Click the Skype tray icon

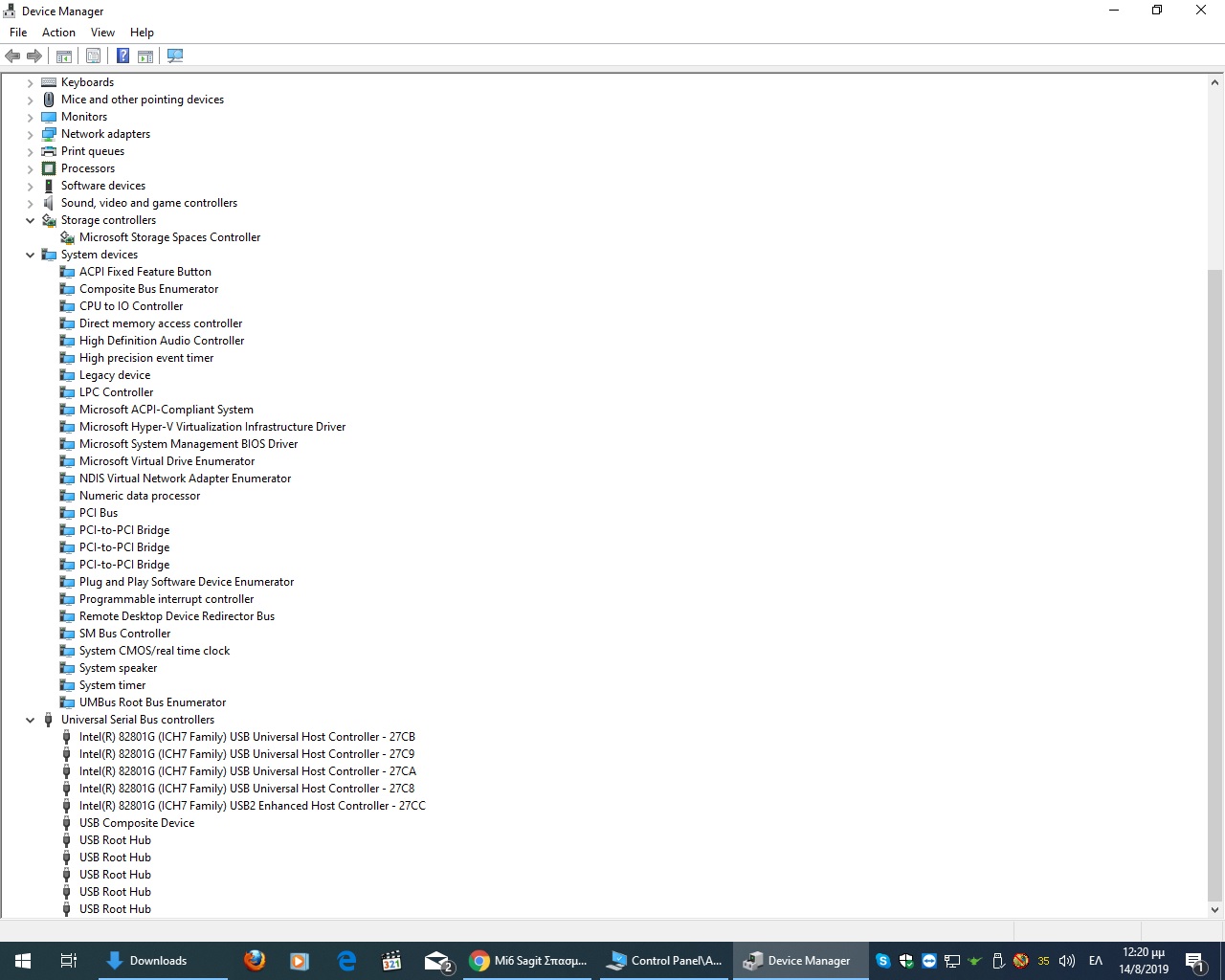click(x=883, y=961)
